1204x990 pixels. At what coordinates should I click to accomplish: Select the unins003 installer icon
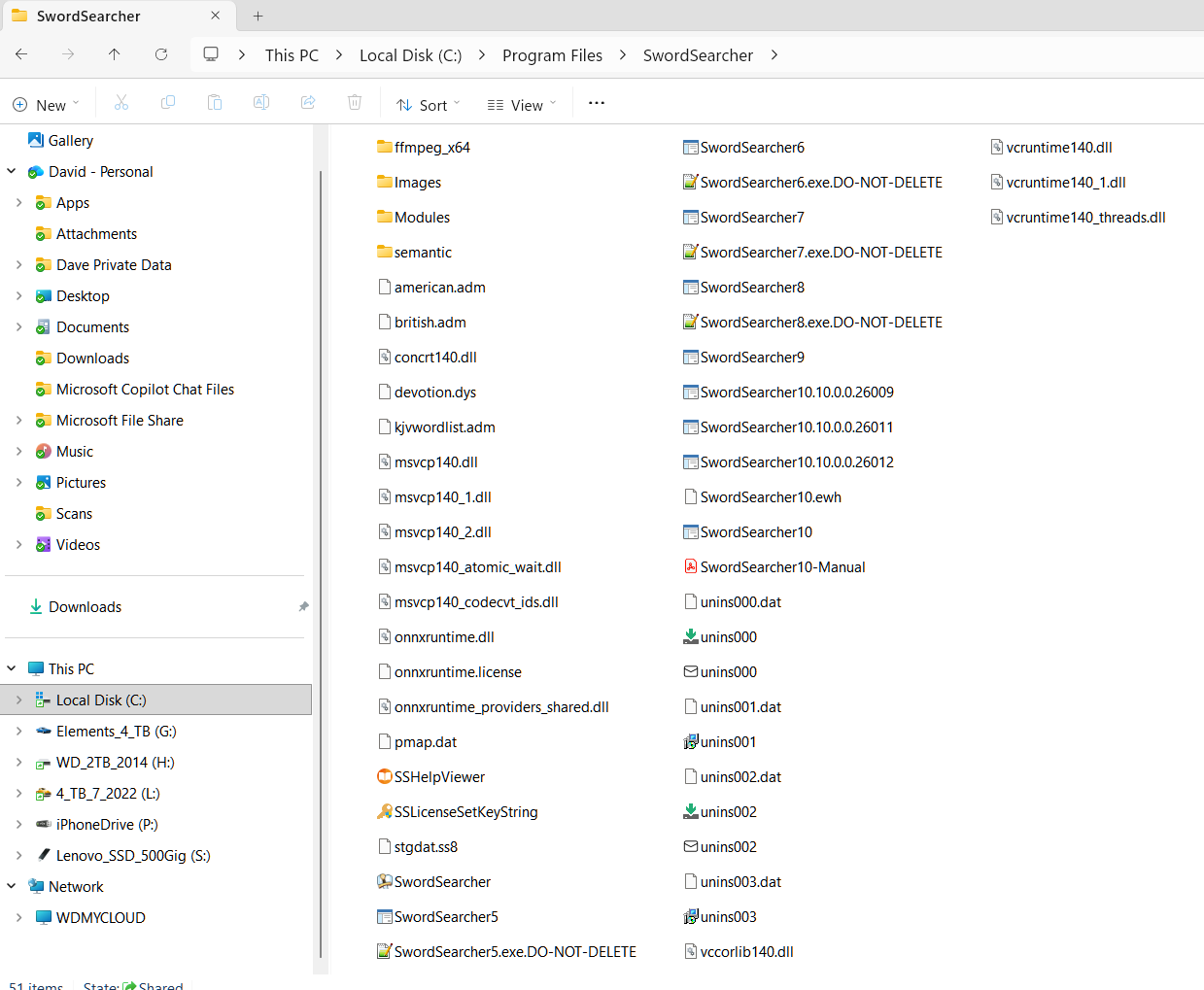click(691, 916)
